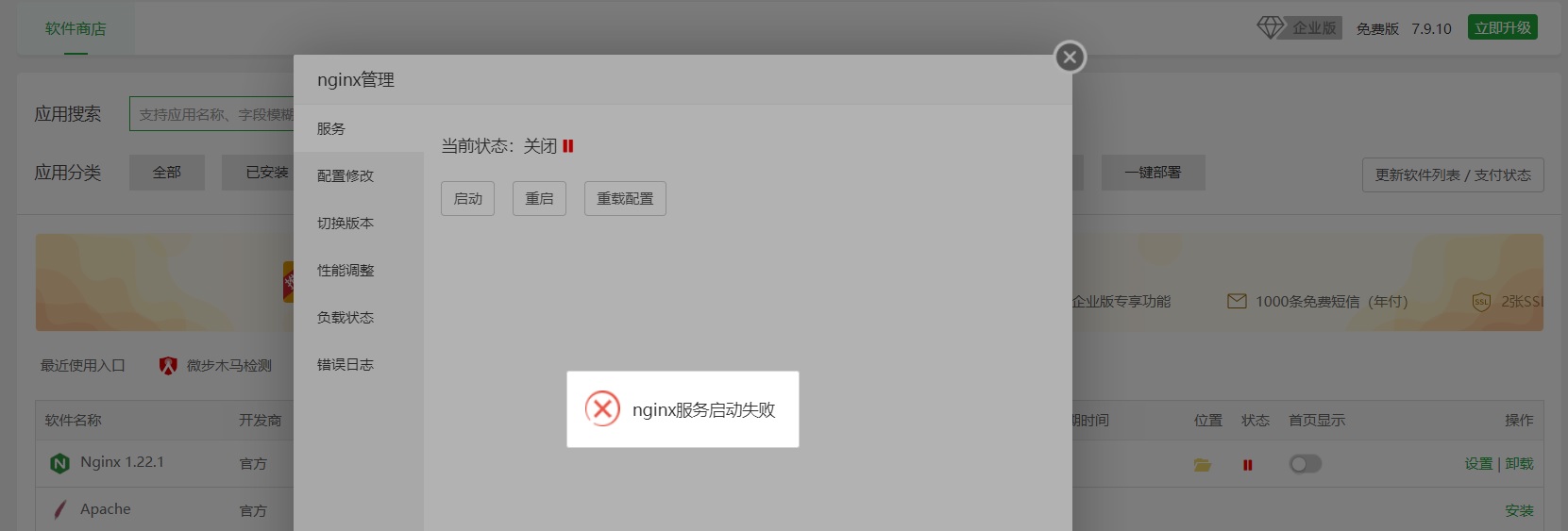Click the 立即升级 upgrade button
Image resolution: width=1568 pixels, height=531 pixels.
coord(1503,27)
